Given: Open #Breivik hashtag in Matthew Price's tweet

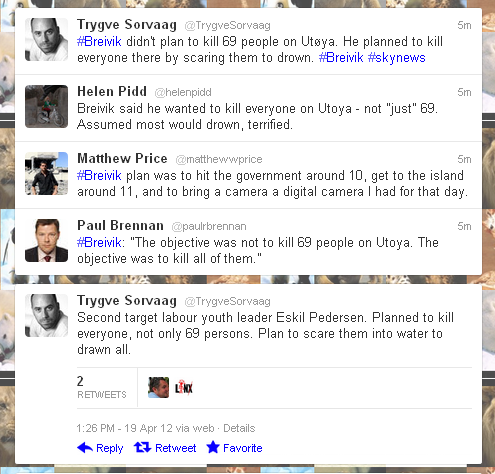Looking at the screenshot, I should click(x=99, y=175).
